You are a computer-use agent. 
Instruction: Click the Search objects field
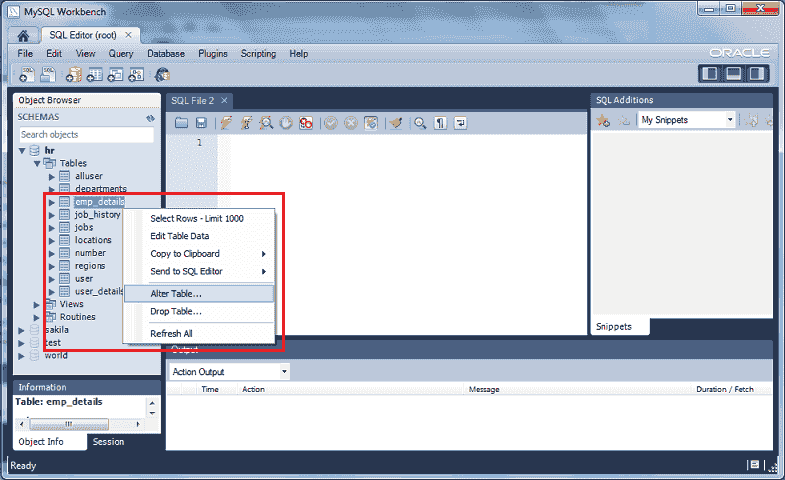[x=87, y=134]
